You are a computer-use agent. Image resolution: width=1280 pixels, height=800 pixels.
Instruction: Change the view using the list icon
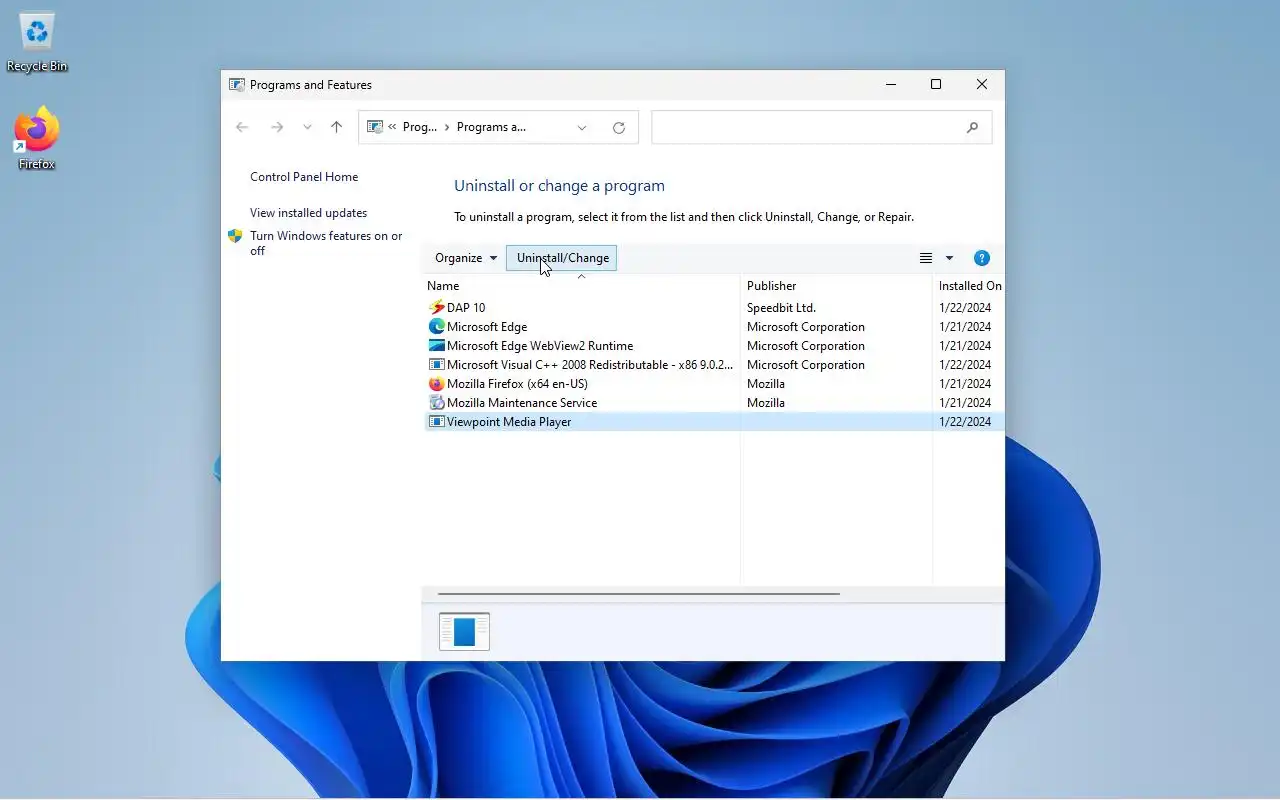pos(926,258)
